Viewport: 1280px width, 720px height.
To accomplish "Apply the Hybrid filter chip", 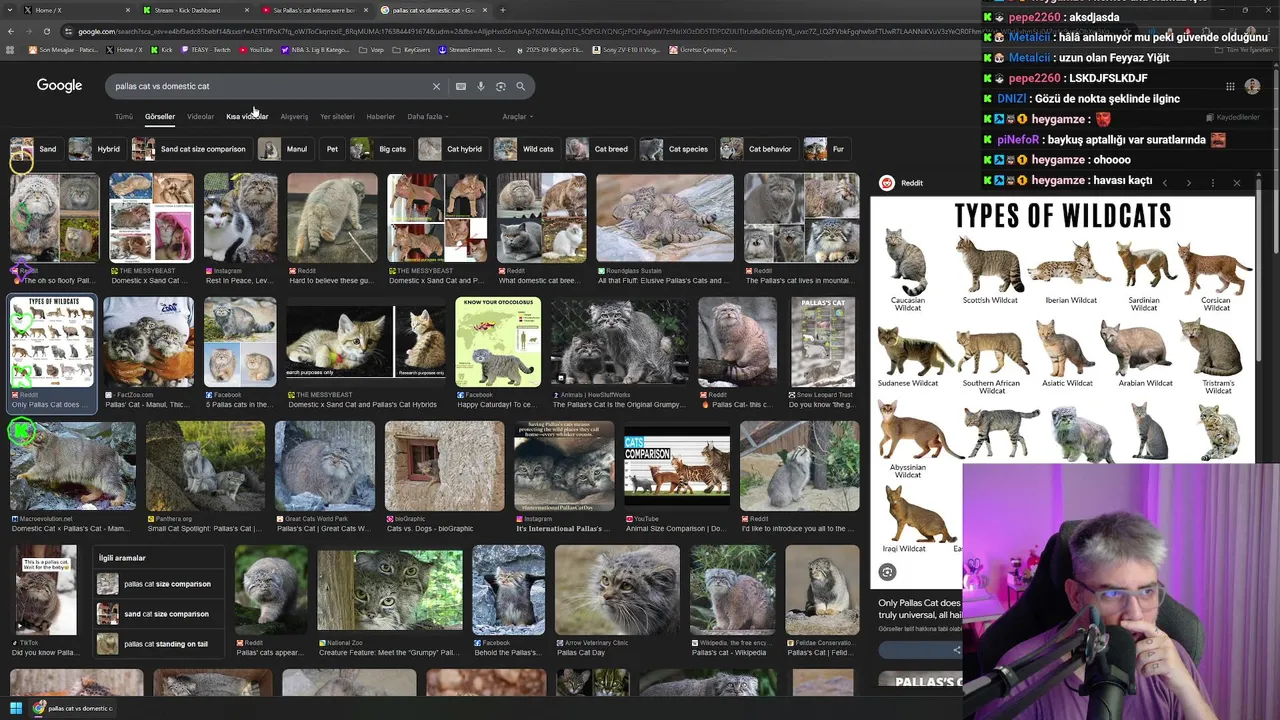I will coord(95,149).
